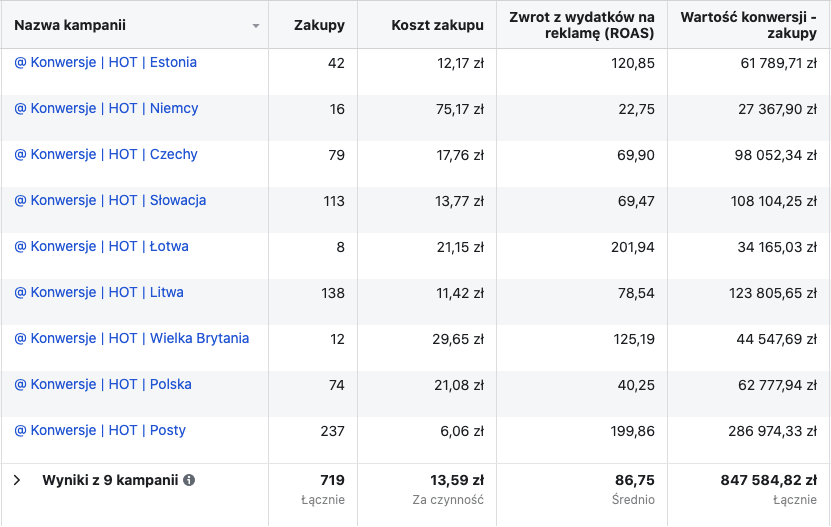Open the Konwersje HOT Estonia campaign
Image resolution: width=831 pixels, height=527 pixels.
coord(105,62)
